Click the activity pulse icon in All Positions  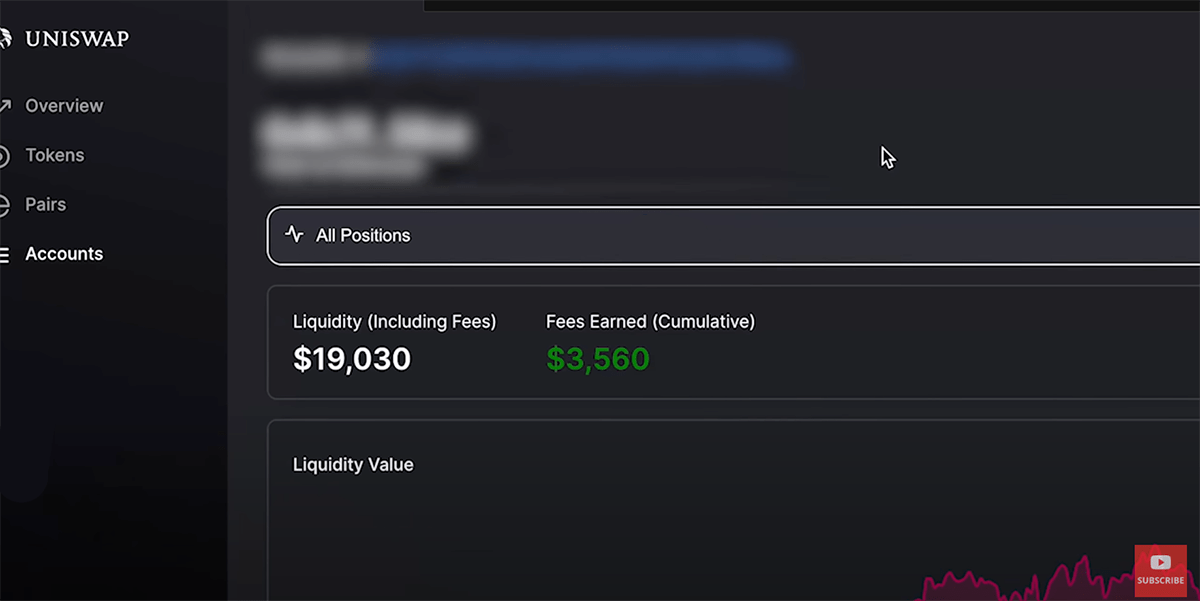coord(294,235)
